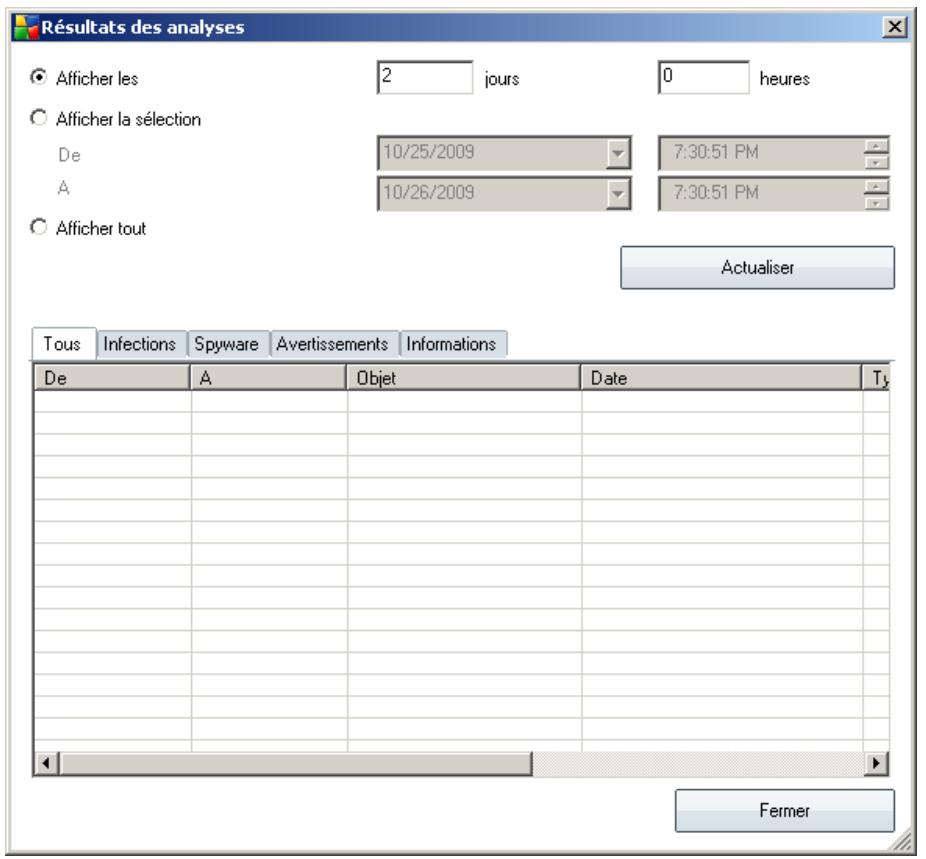This screenshot has width=926, height=859.
Task: Increase the 'De' time with up arrow
Action: 876,146
